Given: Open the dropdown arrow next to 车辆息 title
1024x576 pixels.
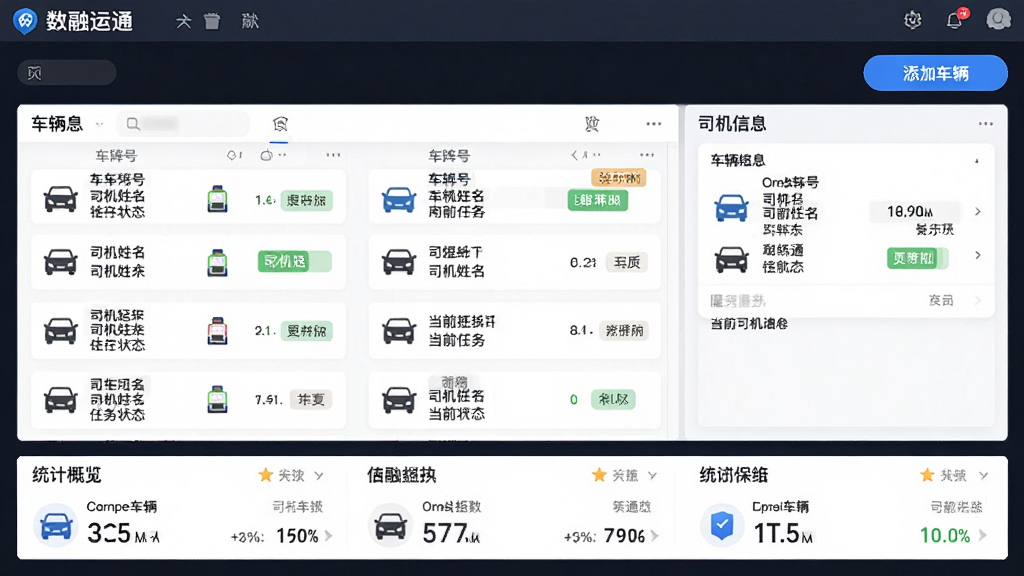Looking at the screenshot, I should pyautogui.click(x=99, y=124).
